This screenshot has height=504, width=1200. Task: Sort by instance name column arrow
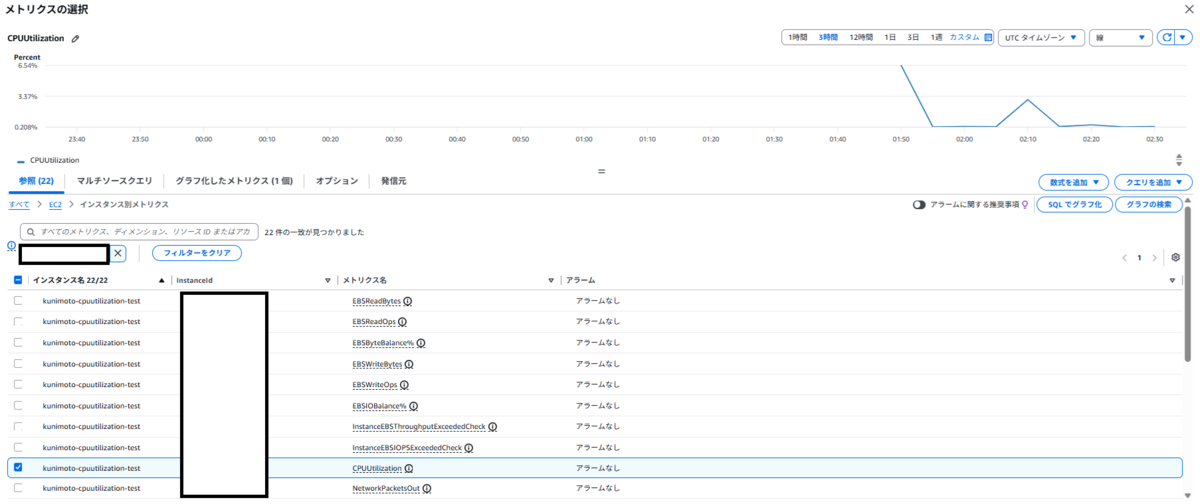click(x=162, y=280)
